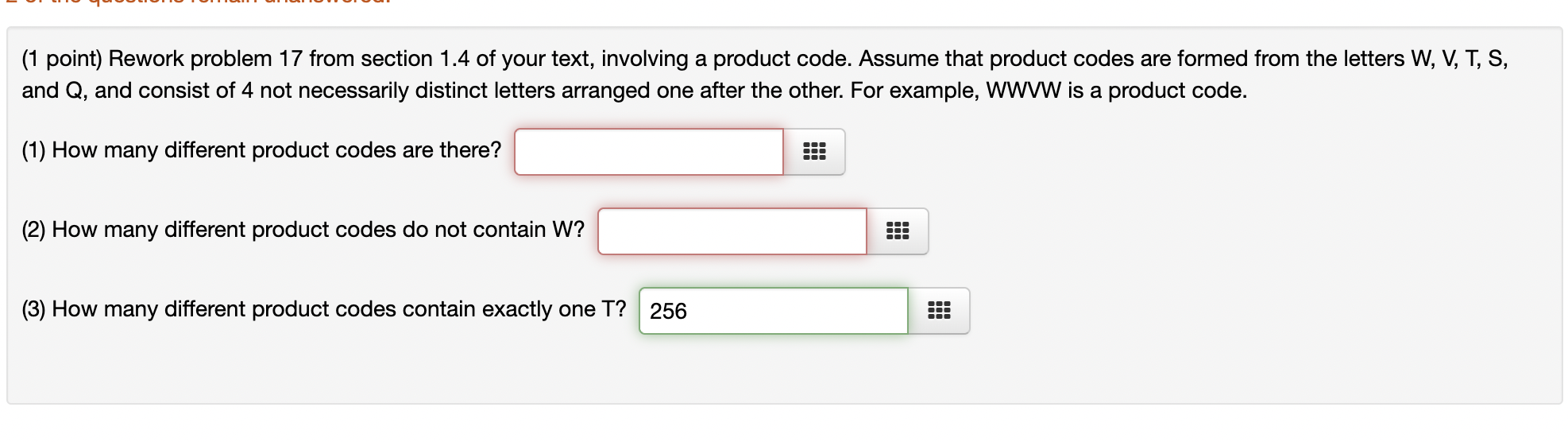Open equation editor grid for question 1
This screenshot has height=442, width=1568.
click(x=814, y=152)
